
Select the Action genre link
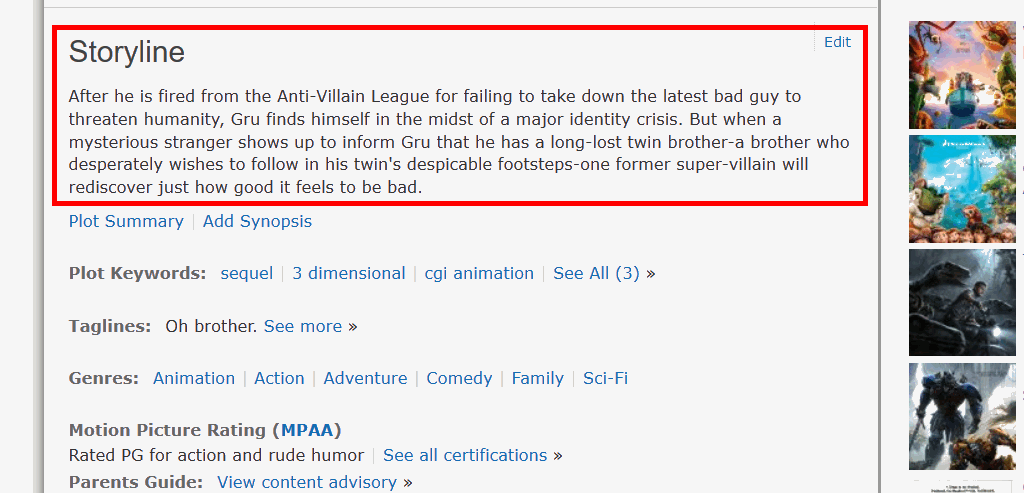(279, 378)
